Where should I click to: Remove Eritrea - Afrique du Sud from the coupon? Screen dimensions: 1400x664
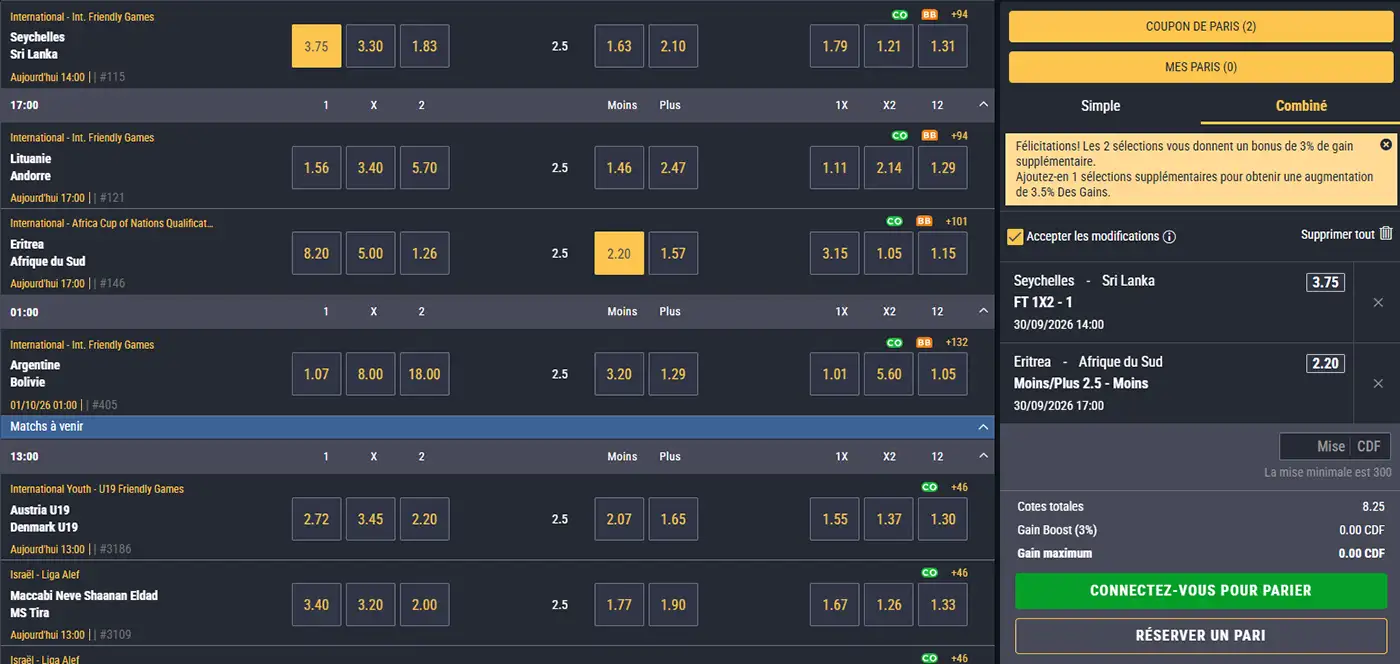click(1378, 383)
